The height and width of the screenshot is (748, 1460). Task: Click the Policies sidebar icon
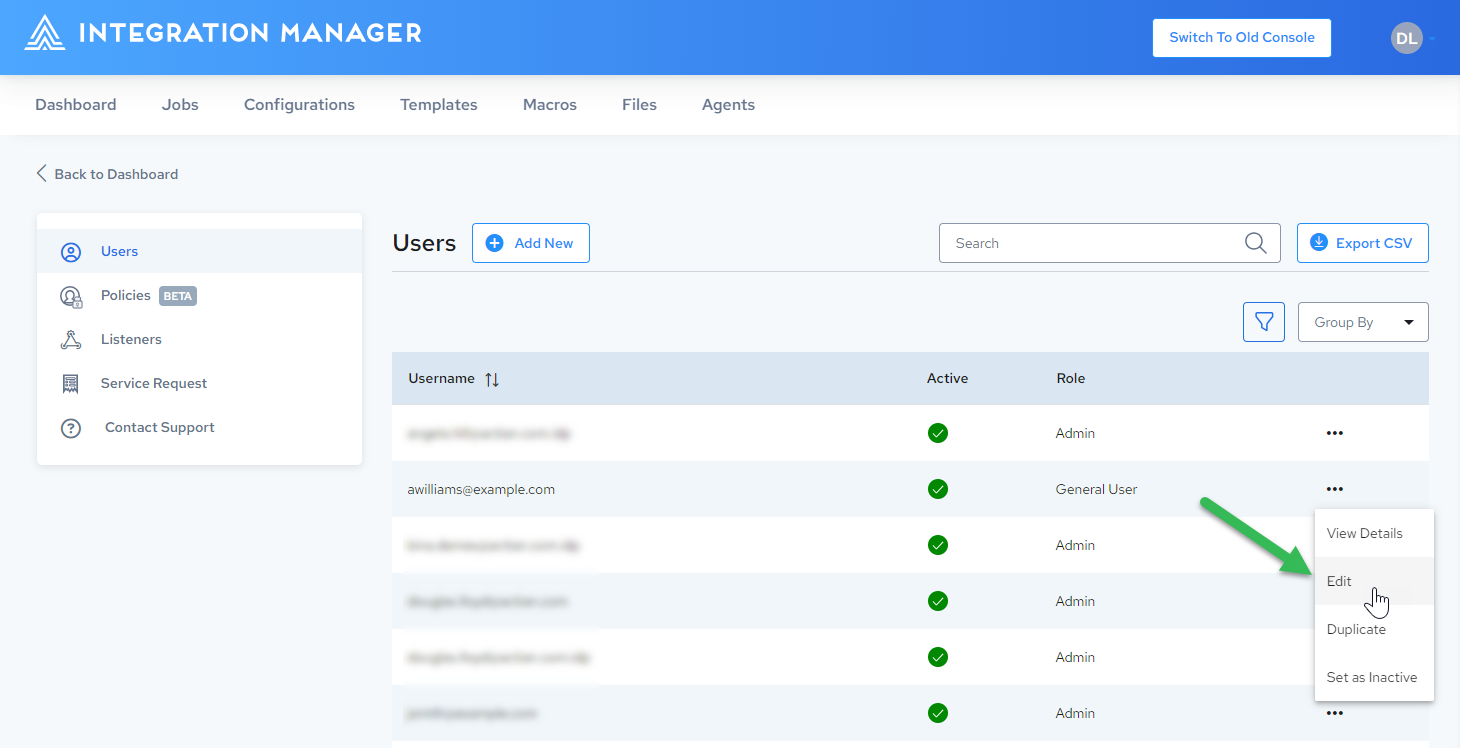(x=71, y=296)
